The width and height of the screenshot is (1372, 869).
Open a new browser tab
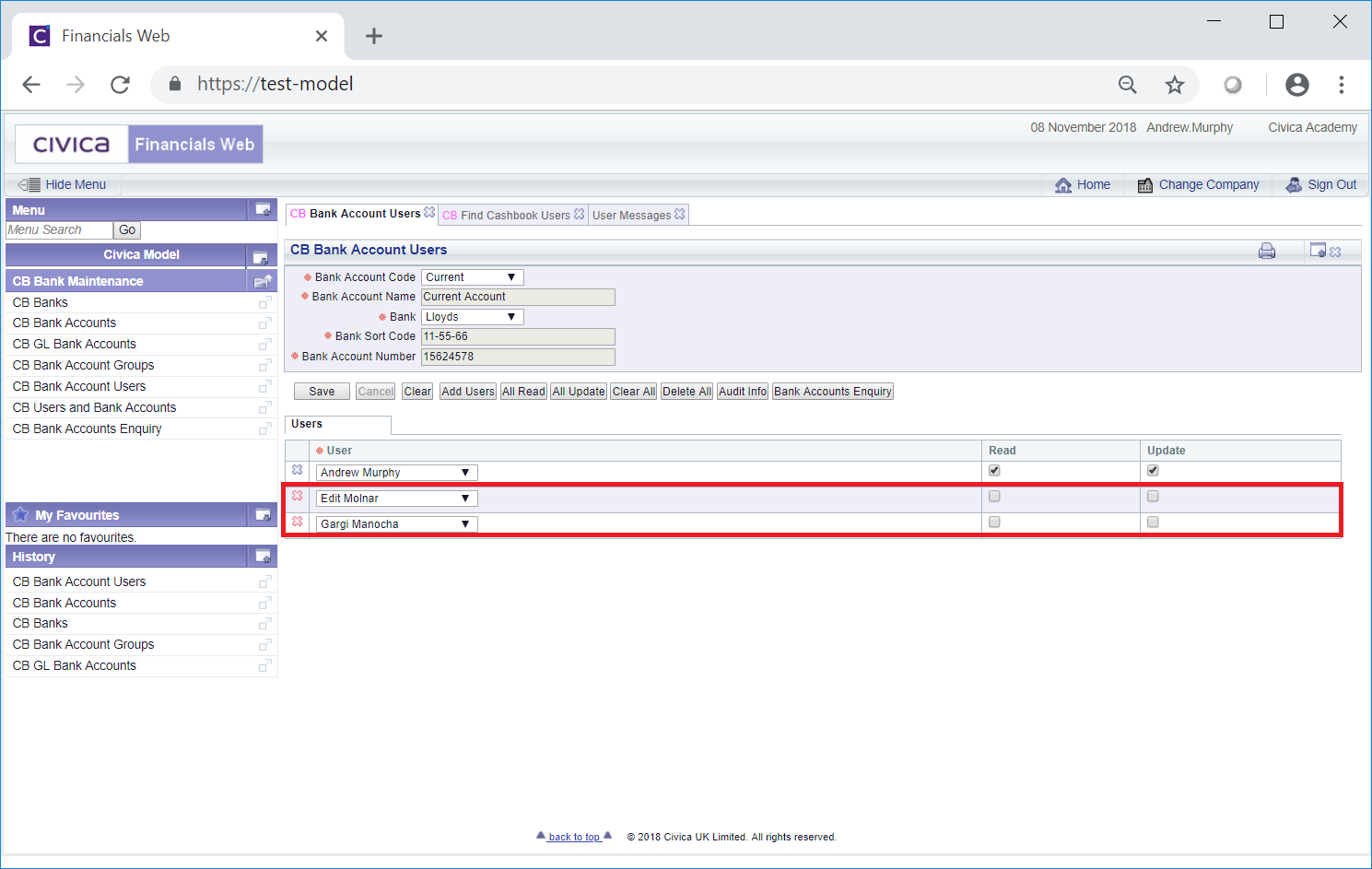373,36
